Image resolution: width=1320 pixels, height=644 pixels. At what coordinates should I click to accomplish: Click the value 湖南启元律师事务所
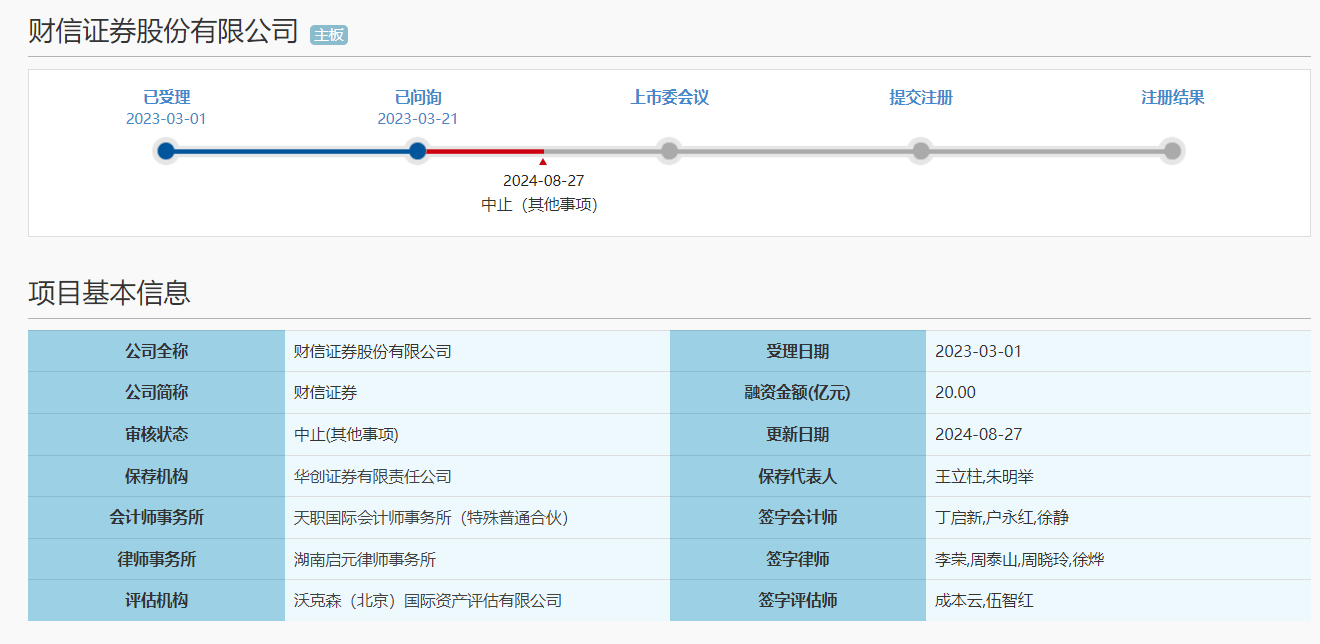(365, 559)
